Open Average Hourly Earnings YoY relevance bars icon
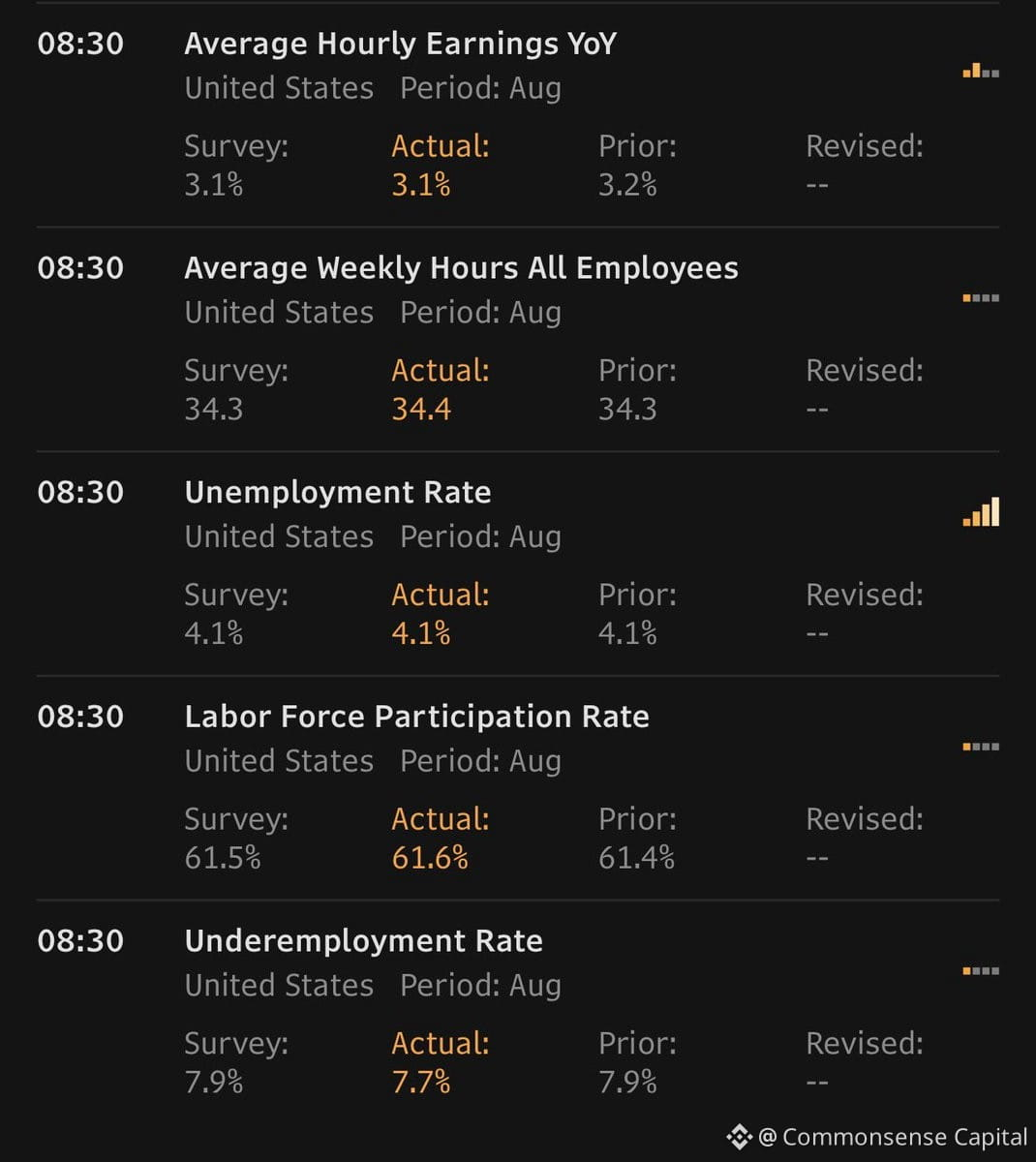This screenshot has width=1036, height=1162. coord(981,71)
